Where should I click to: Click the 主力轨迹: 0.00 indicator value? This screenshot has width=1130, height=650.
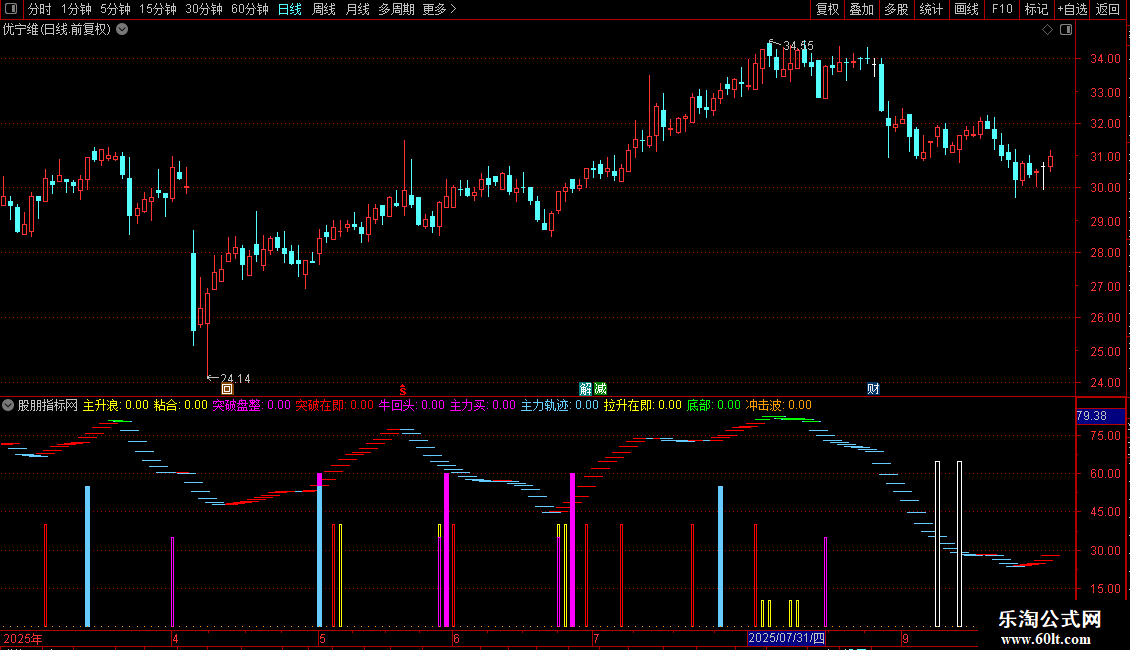pos(560,405)
